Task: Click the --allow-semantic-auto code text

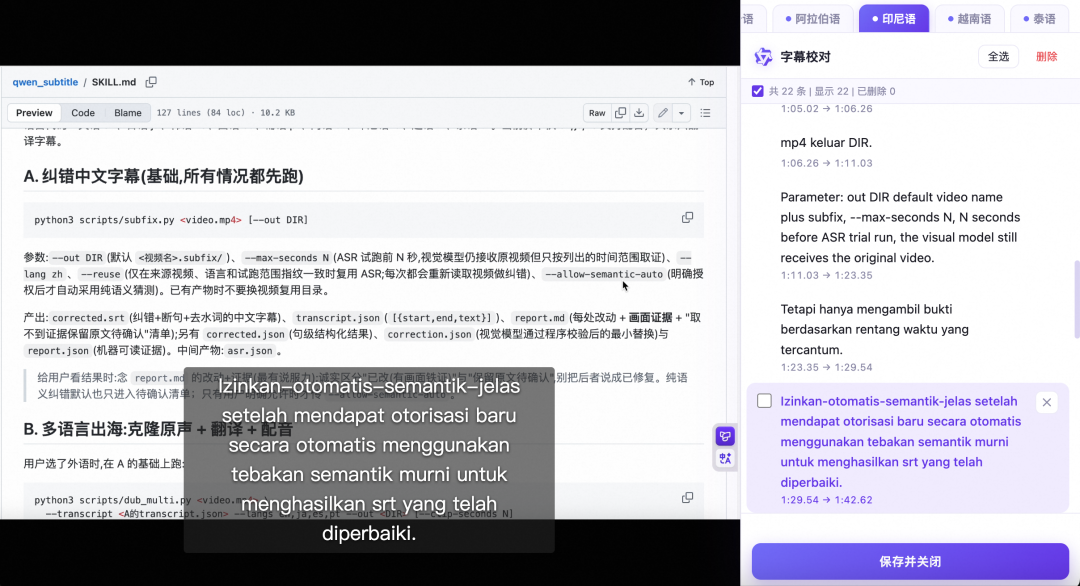Action: coord(603,274)
